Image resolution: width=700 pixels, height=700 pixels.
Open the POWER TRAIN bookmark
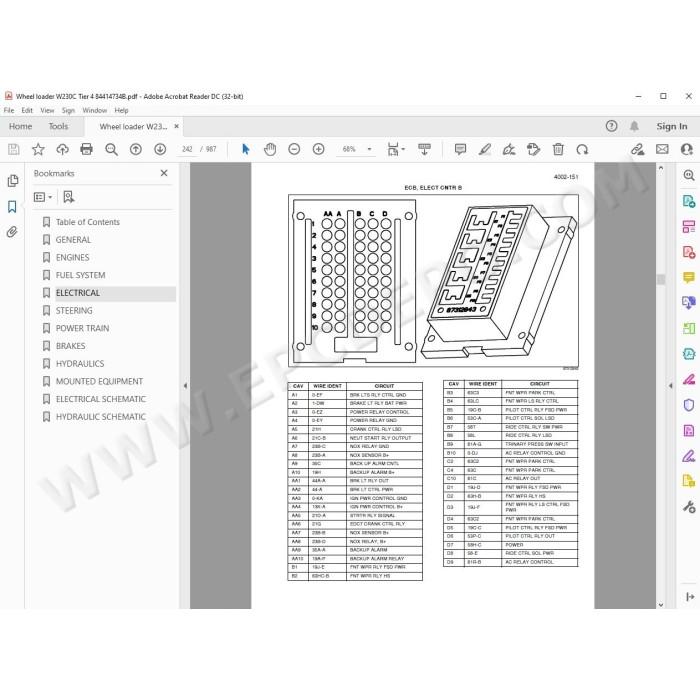click(82, 328)
